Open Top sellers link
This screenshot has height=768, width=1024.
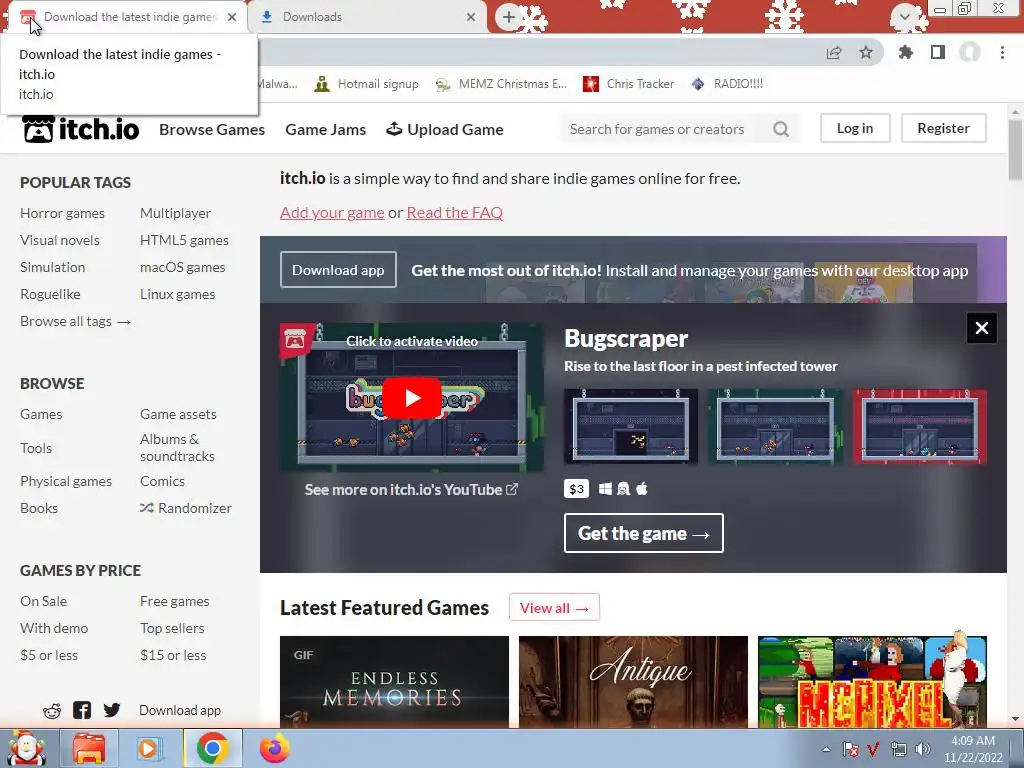point(172,628)
